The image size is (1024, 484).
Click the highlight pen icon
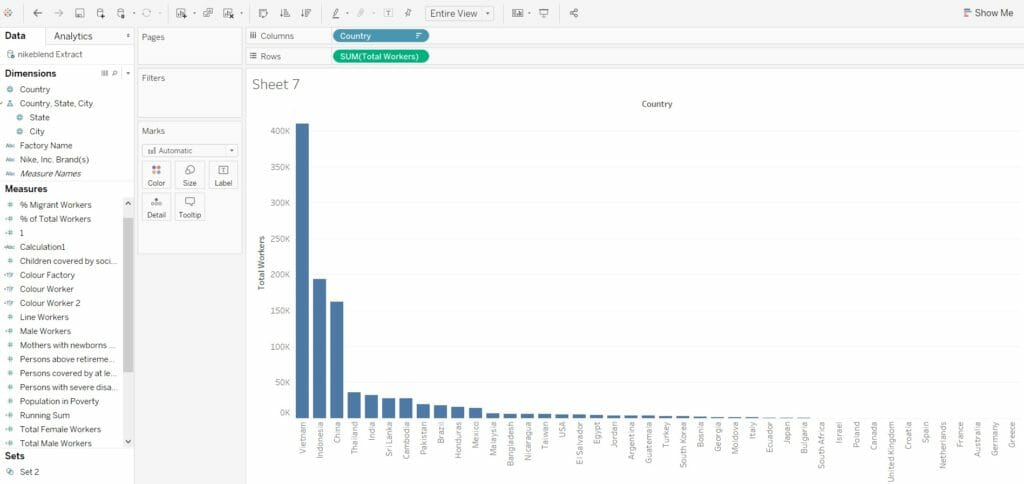336,13
